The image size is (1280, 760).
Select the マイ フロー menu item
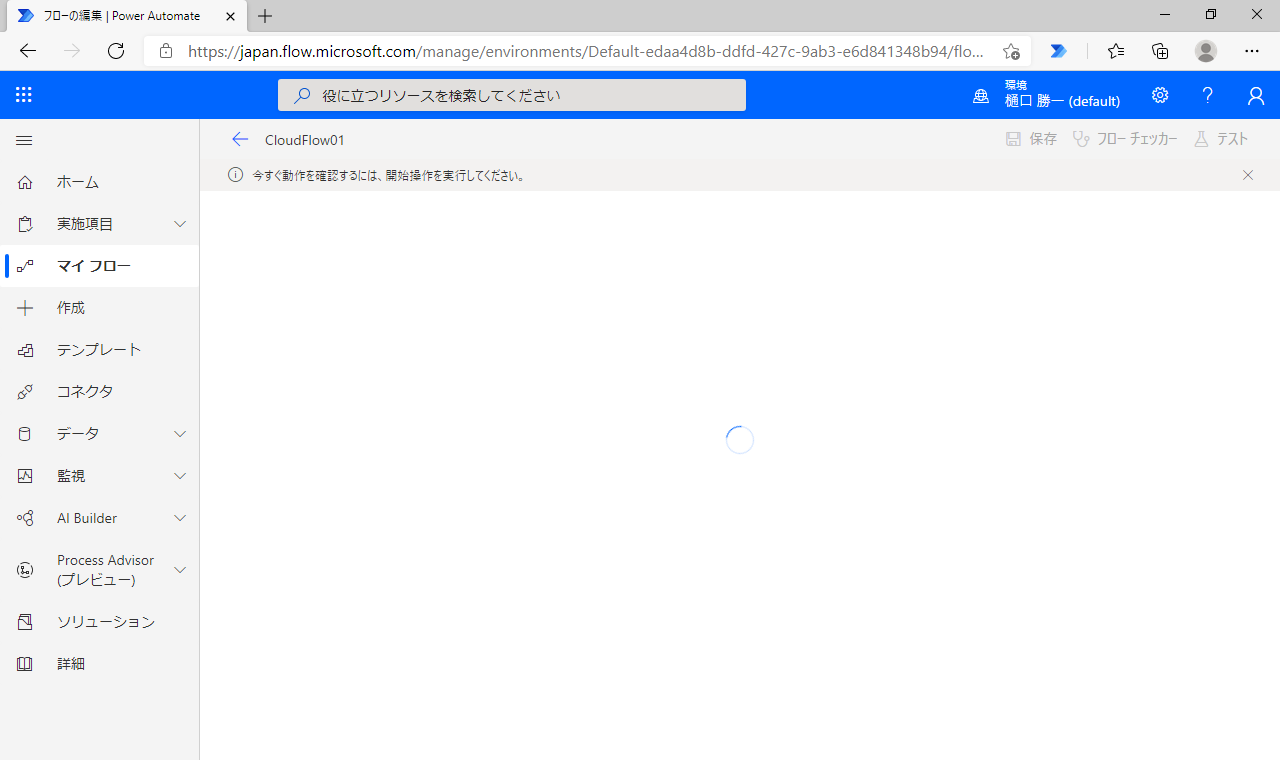point(100,266)
